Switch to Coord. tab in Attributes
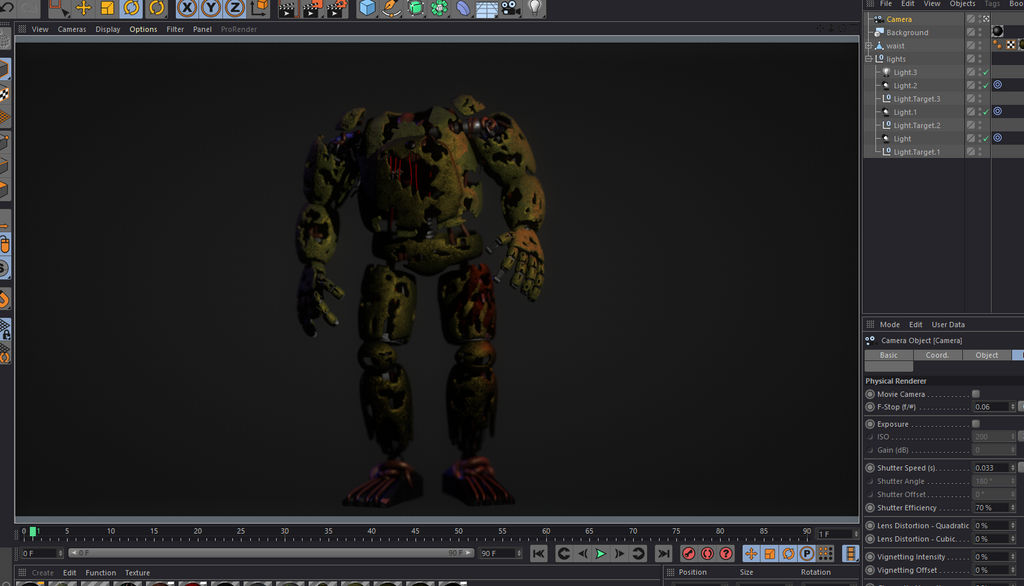Image resolution: width=1024 pixels, height=586 pixels. pos(937,355)
